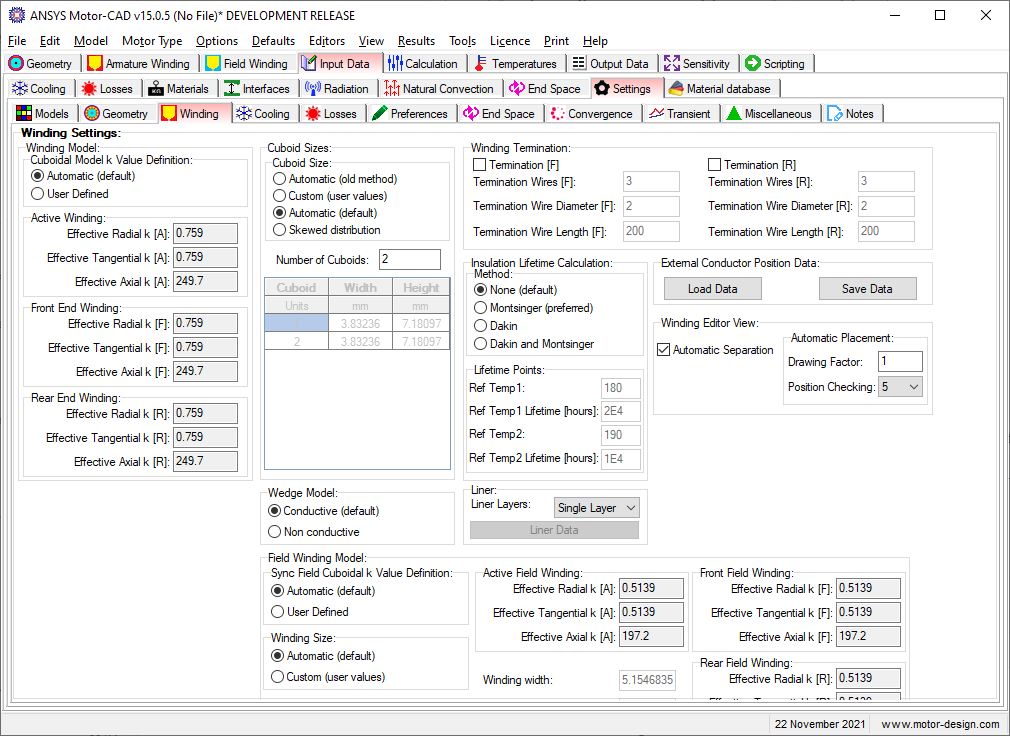The width and height of the screenshot is (1010, 736).
Task: Select the Temperatures tab icon
Action: click(x=481, y=64)
